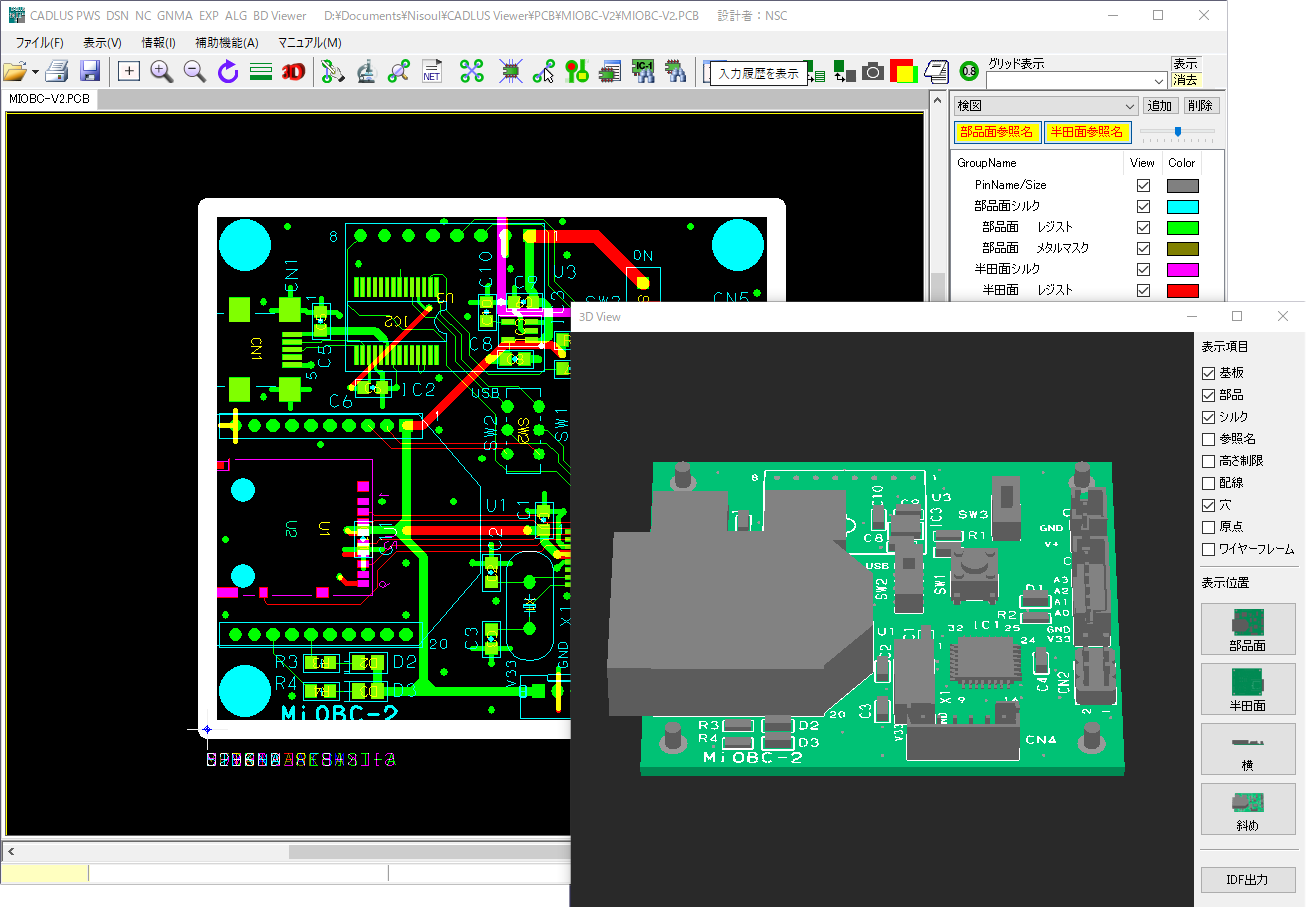Click the net search magnifier icon

(399, 71)
